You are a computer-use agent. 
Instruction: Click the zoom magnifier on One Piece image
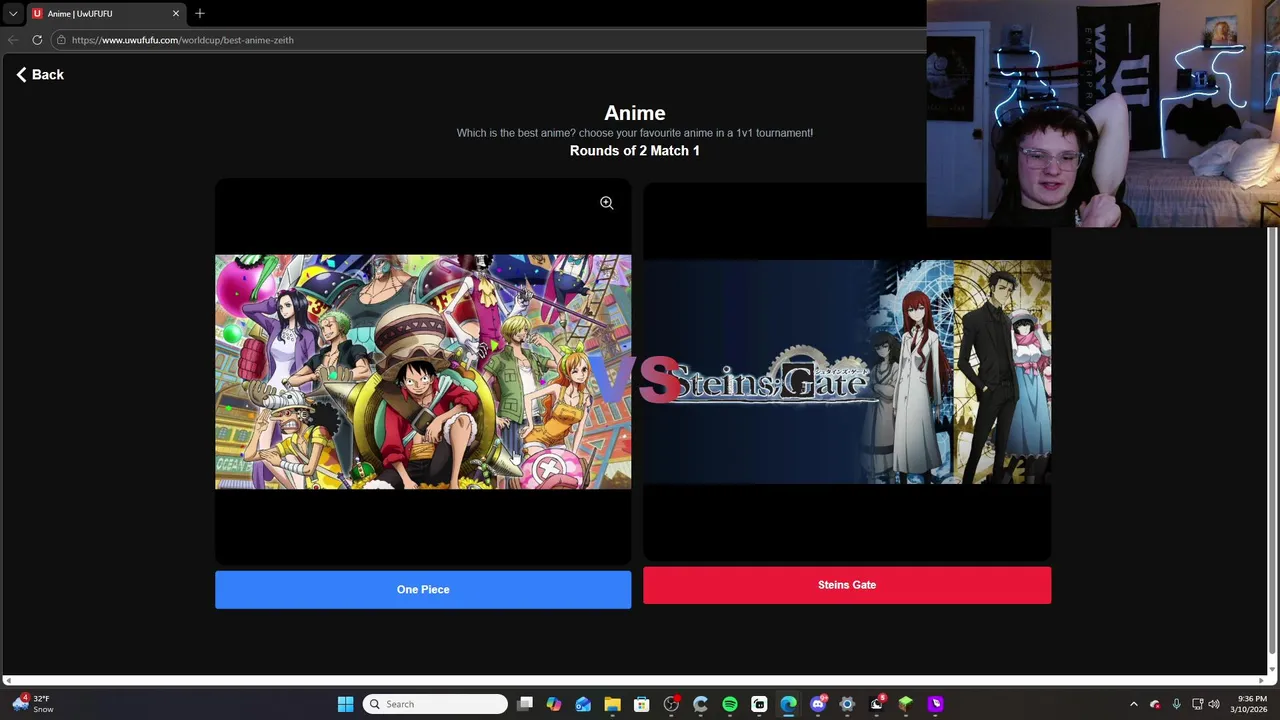606,203
